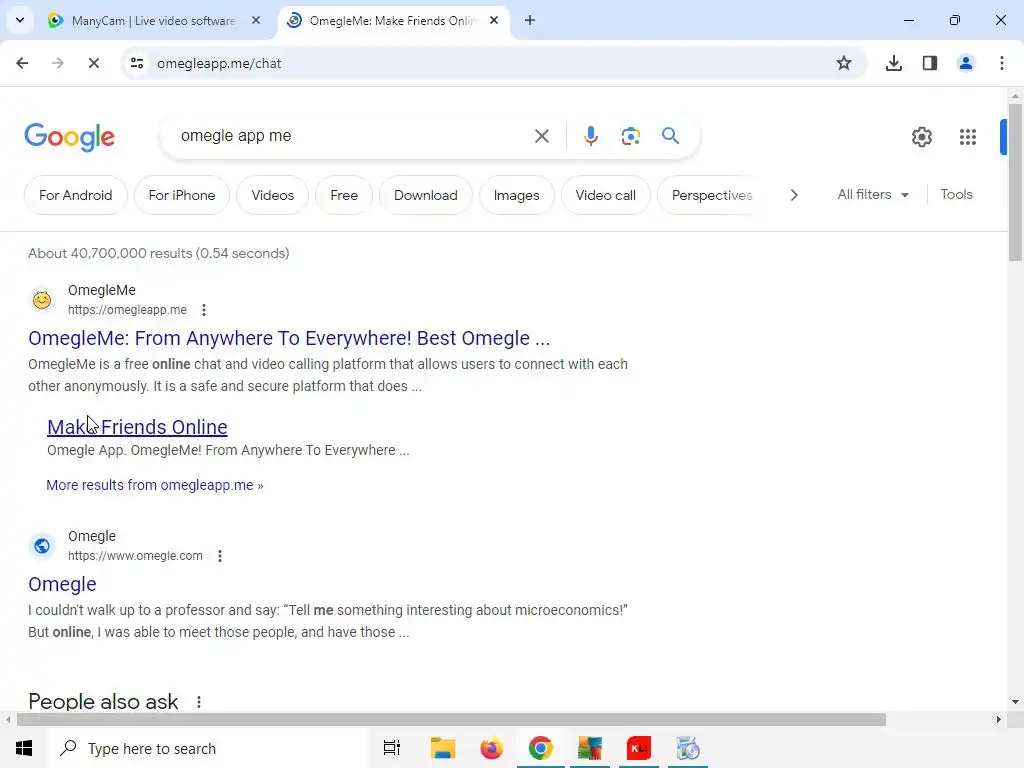
Task: Click About 40,700,000 results text
Action: click(x=159, y=253)
